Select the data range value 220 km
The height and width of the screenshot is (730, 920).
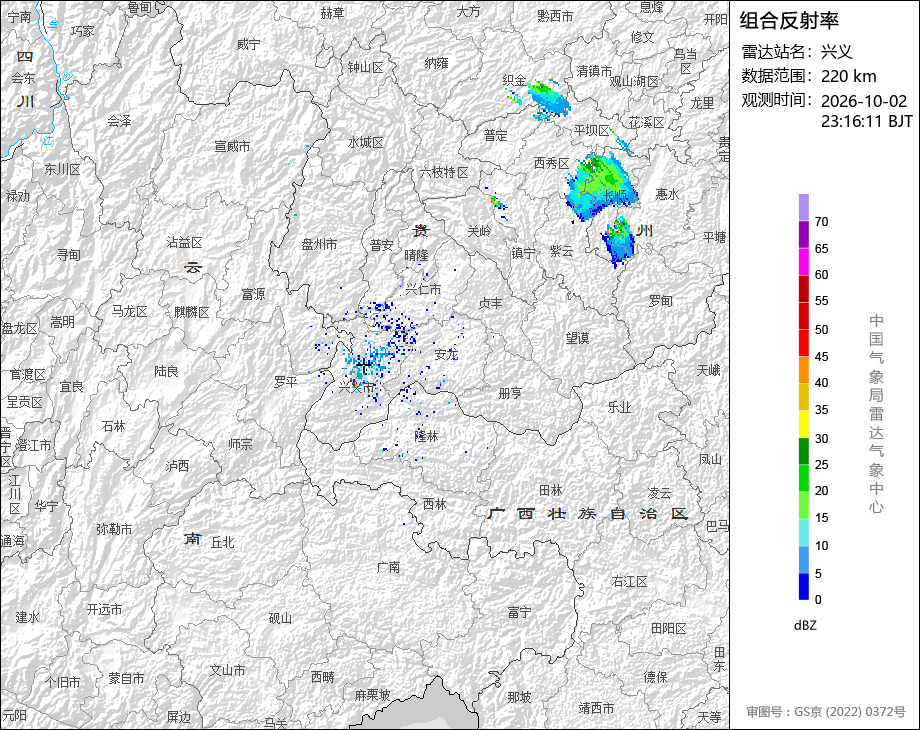coord(848,76)
